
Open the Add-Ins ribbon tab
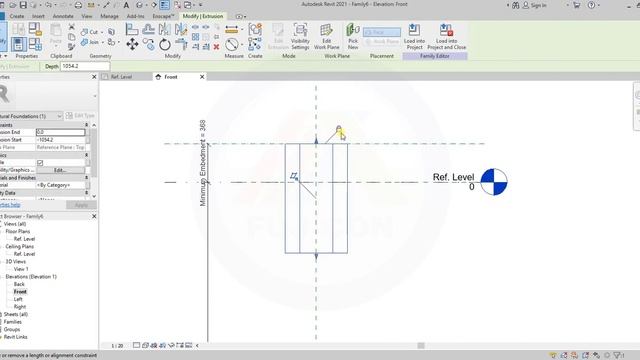point(136,16)
